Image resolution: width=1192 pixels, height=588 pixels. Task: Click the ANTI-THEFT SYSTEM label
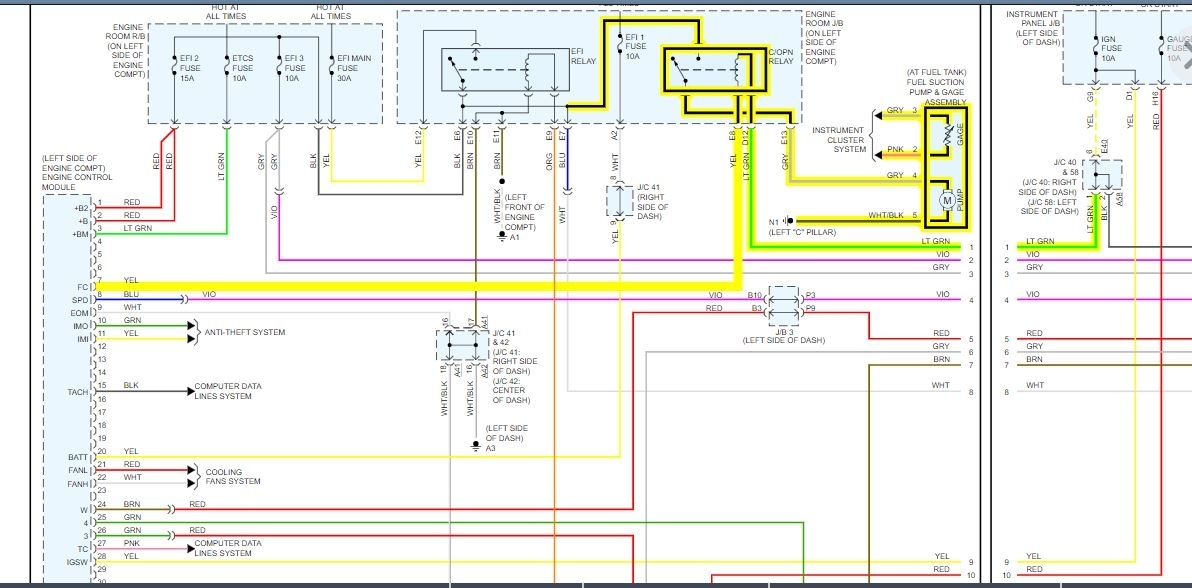click(245, 332)
